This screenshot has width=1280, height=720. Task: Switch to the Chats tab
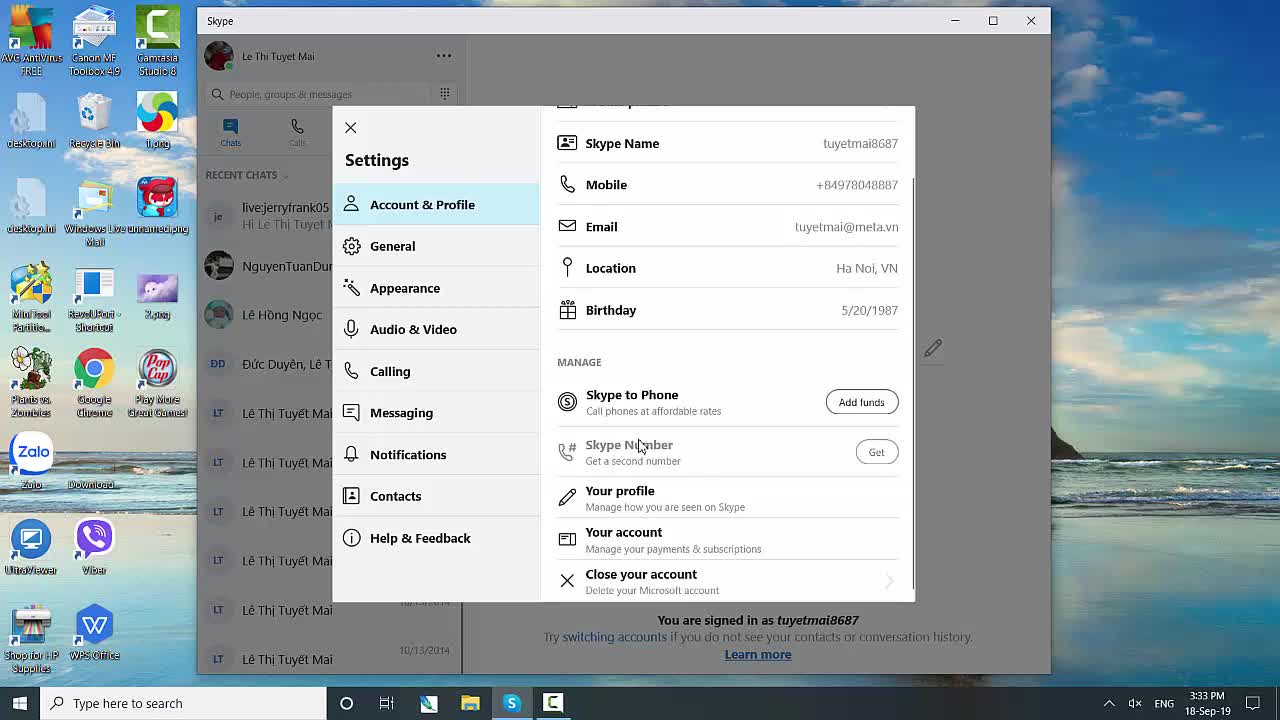click(231, 132)
